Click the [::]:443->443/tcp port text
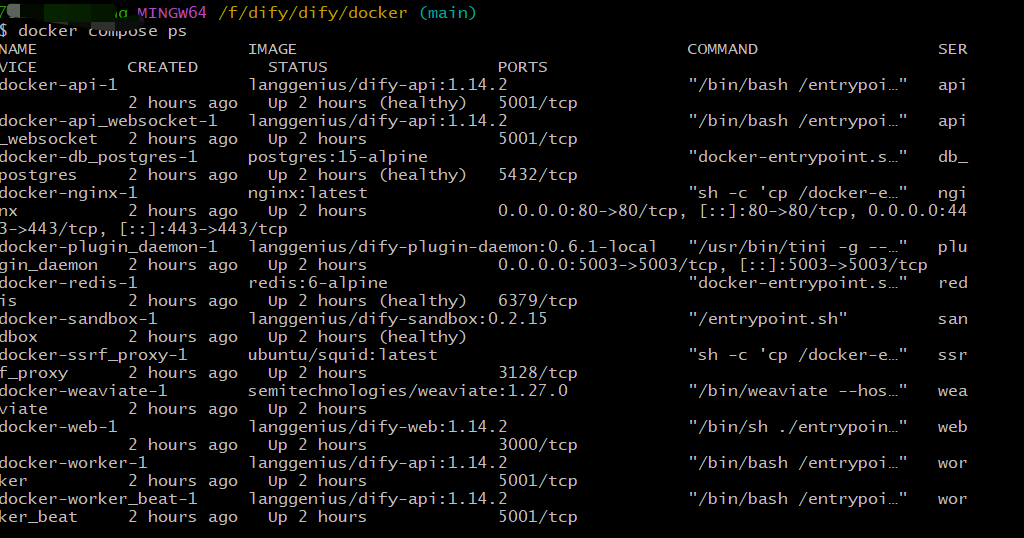 click(204, 229)
